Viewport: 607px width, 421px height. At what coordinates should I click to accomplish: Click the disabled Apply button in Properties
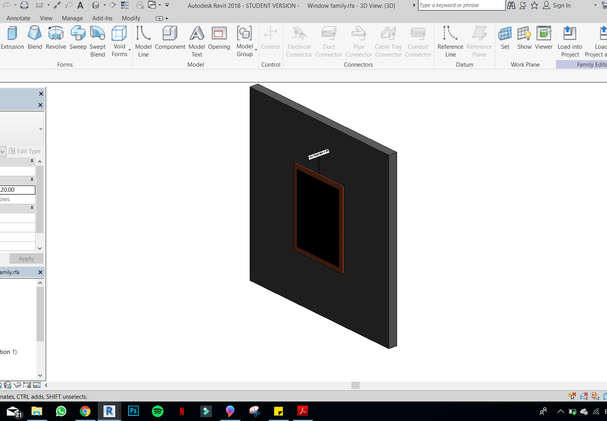click(x=26, y=258)
